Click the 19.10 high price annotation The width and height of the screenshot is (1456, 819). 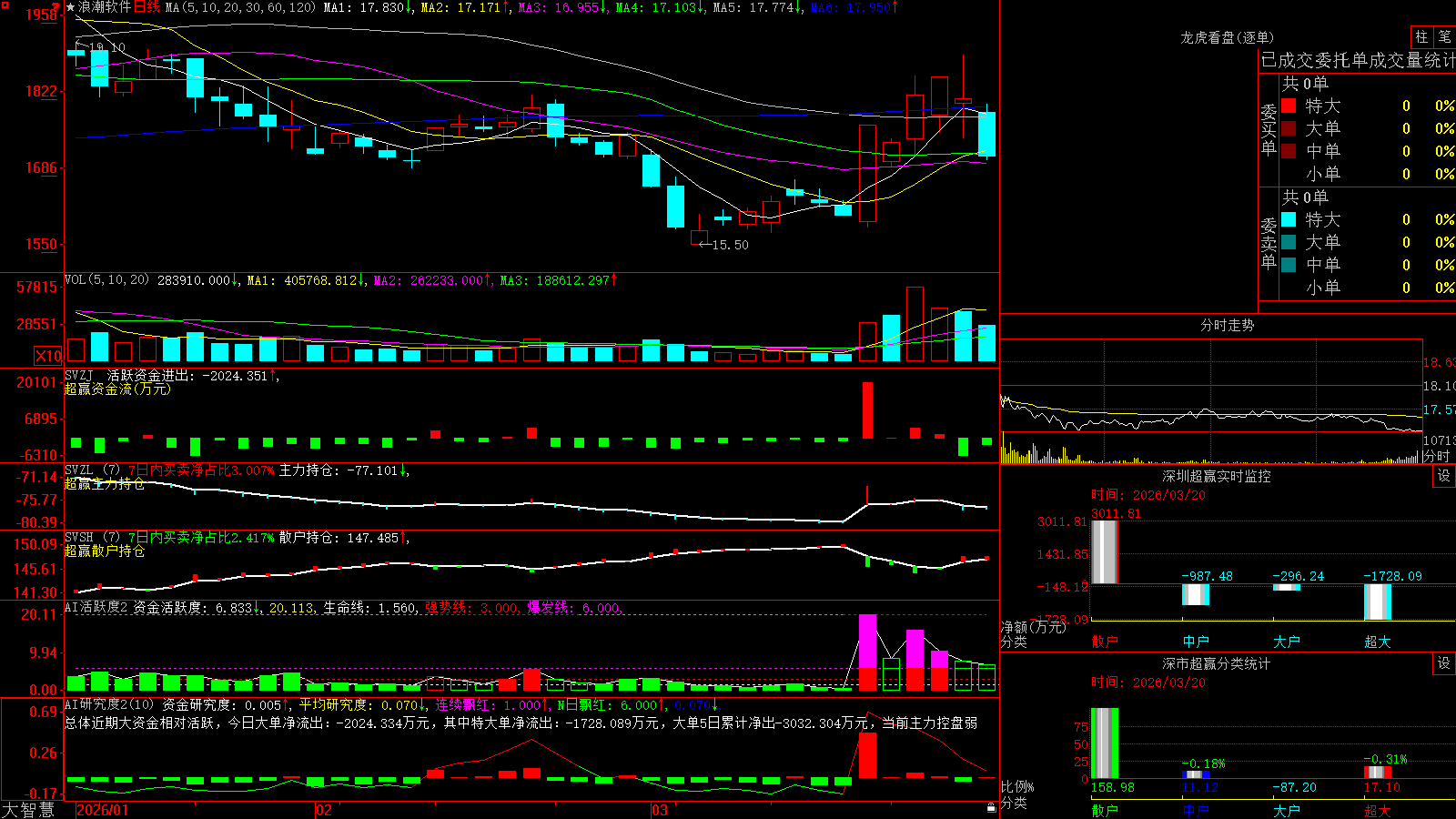[x=107, y=47]
